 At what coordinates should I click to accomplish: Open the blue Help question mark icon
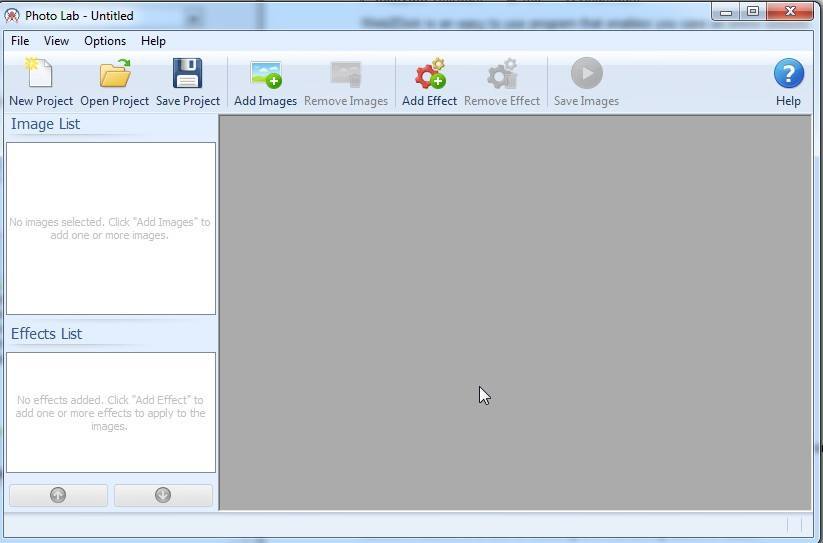pyautogui.click(x=788, y=73)
